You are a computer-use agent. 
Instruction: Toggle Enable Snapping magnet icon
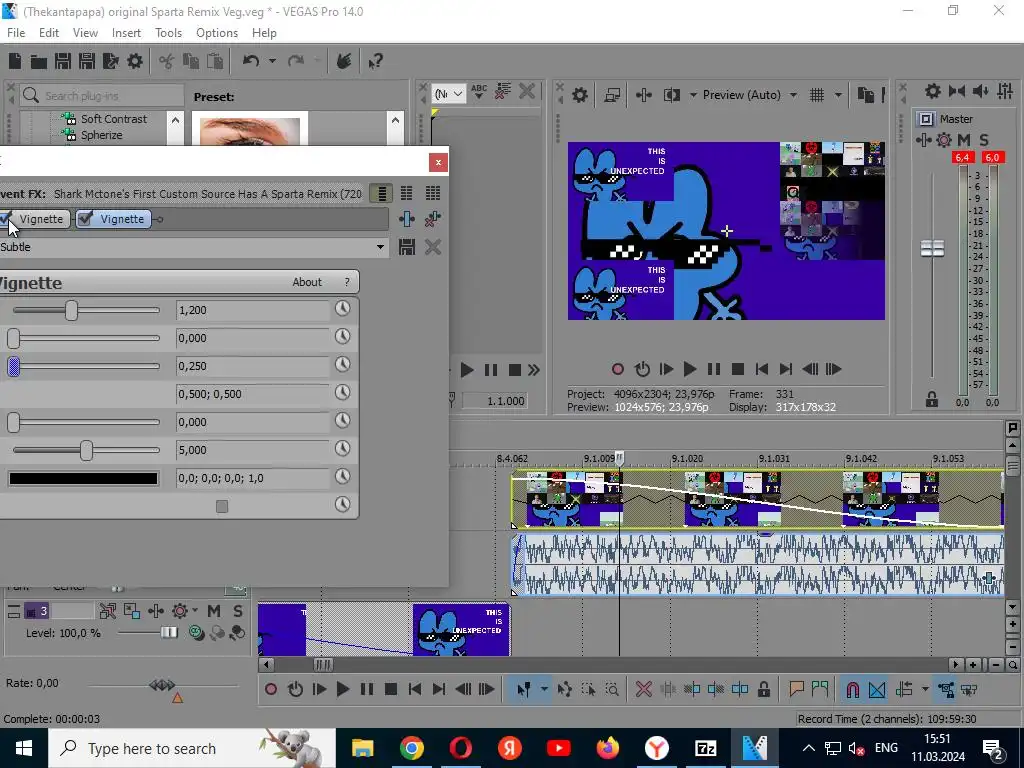[x=852, y=690]
